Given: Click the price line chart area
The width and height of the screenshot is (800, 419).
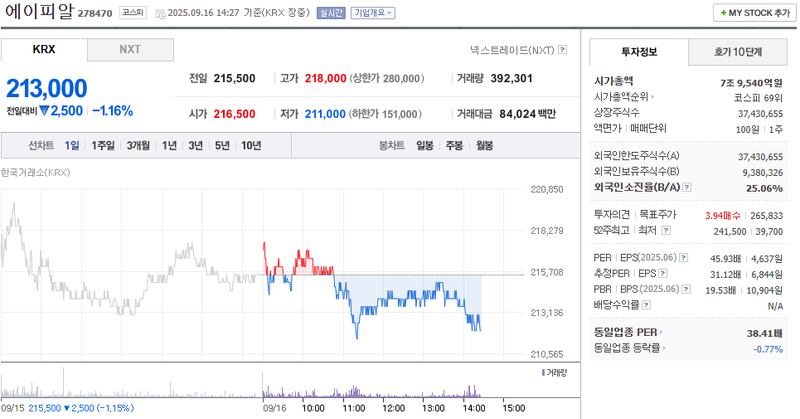Looking at the screenshot, I should pos(263,273).
